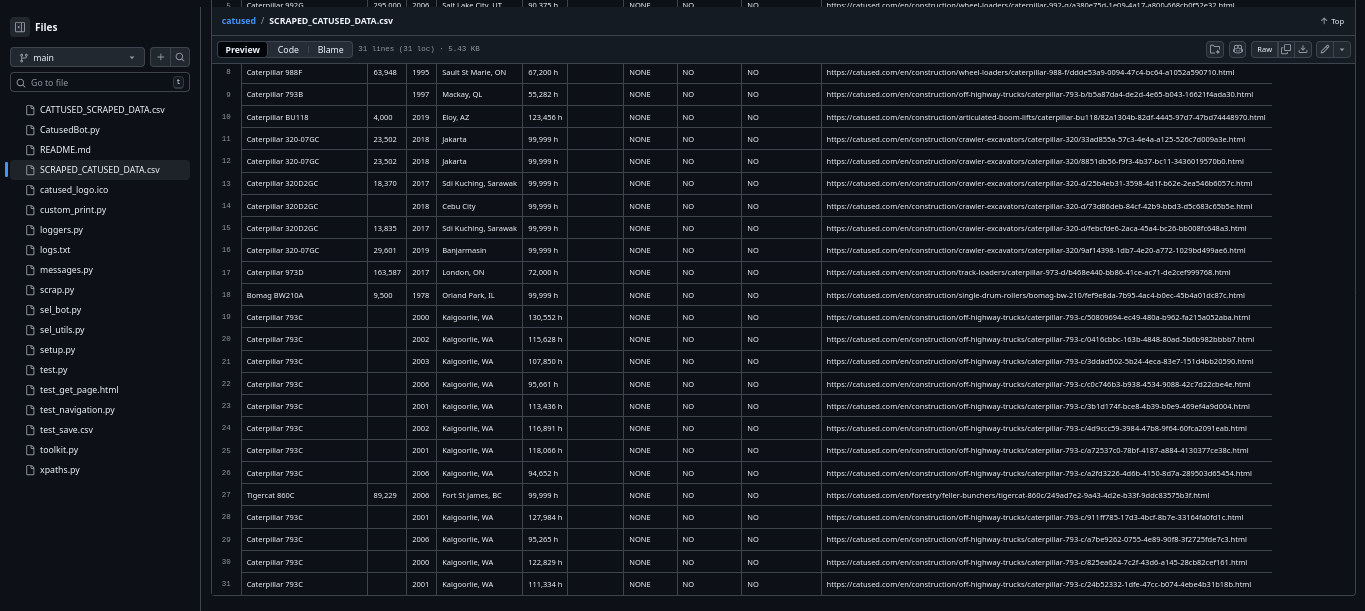This screenshot has width=1365, height=611.
Task: Open logs.txt from the file list
Action: pos(57,249)
